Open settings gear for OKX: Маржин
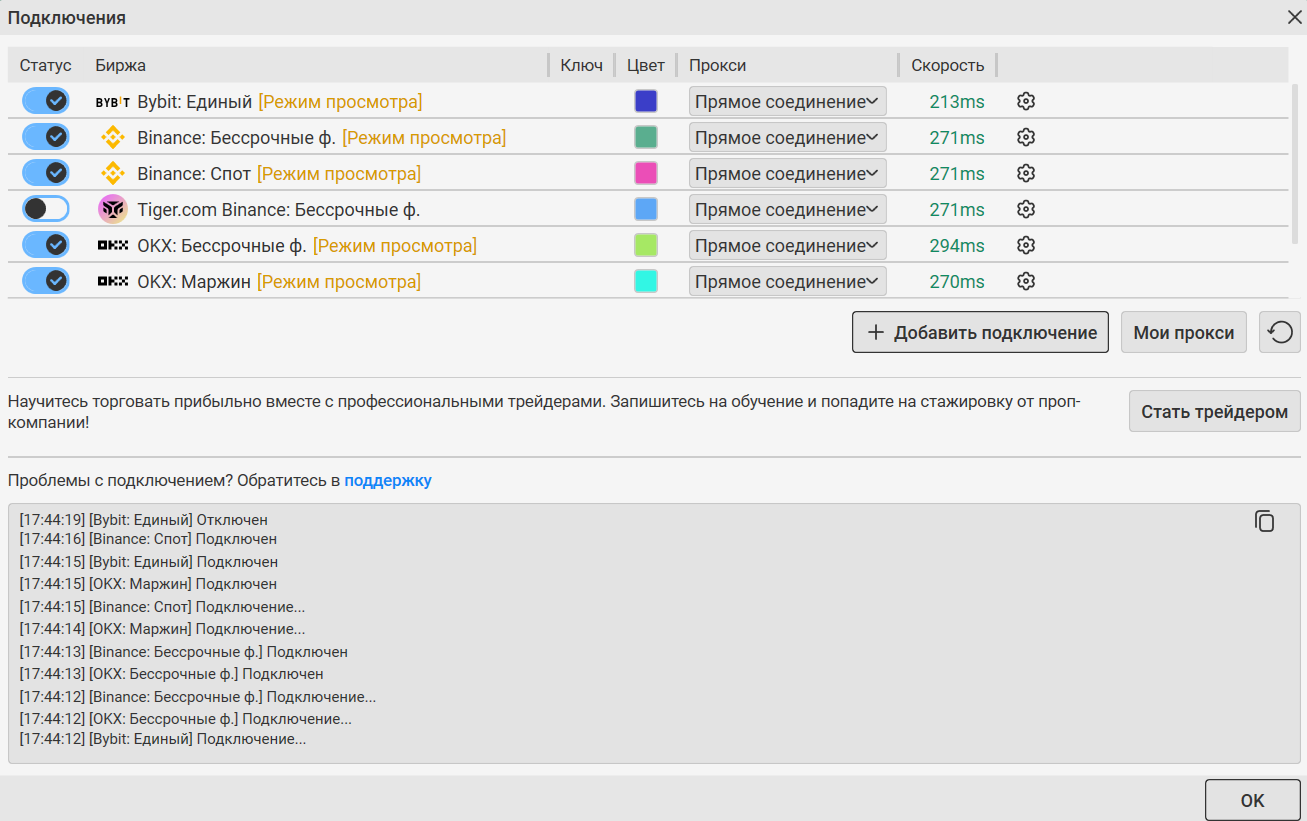This screenshot has height=821, width=1307. 1025,281
